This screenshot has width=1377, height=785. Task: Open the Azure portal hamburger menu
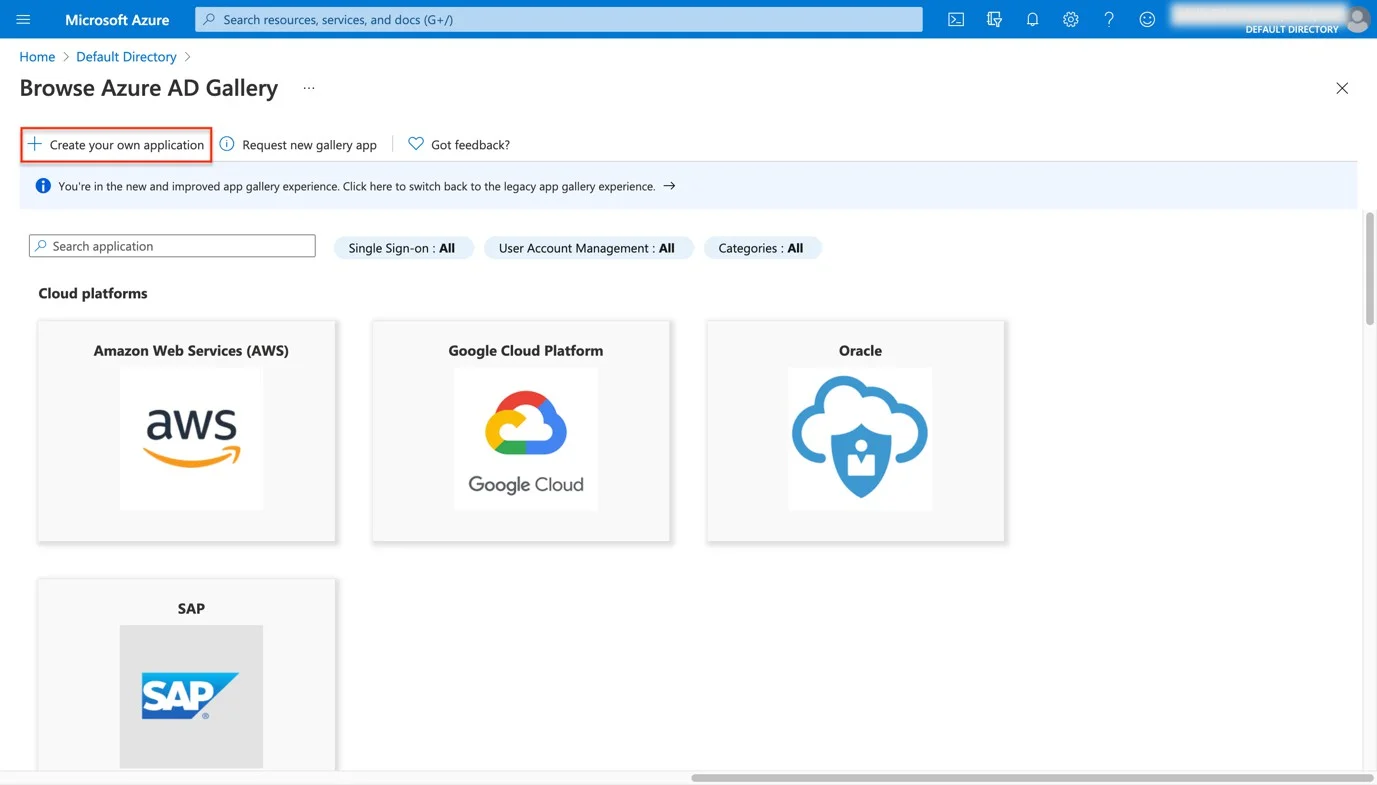(x=23, y=19)
